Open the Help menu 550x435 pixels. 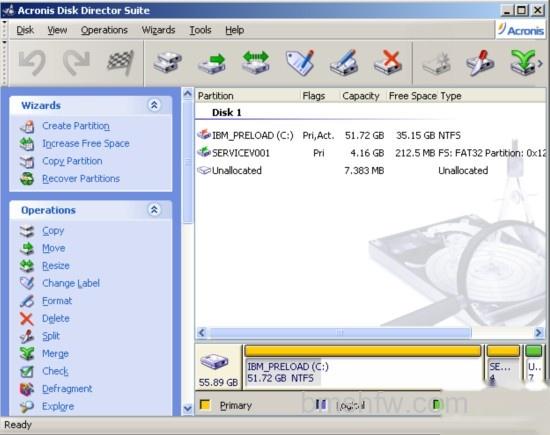click(235, 30)
